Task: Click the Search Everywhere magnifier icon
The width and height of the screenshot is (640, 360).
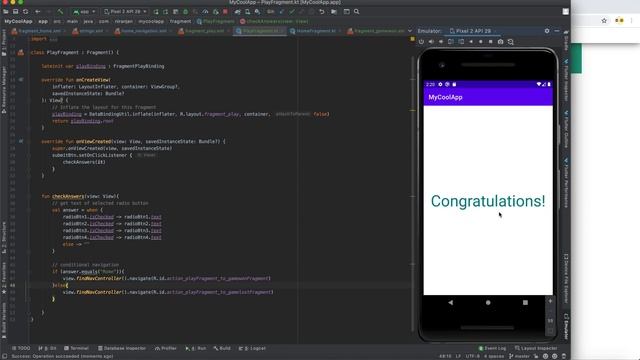Action: tap(356, 11)
